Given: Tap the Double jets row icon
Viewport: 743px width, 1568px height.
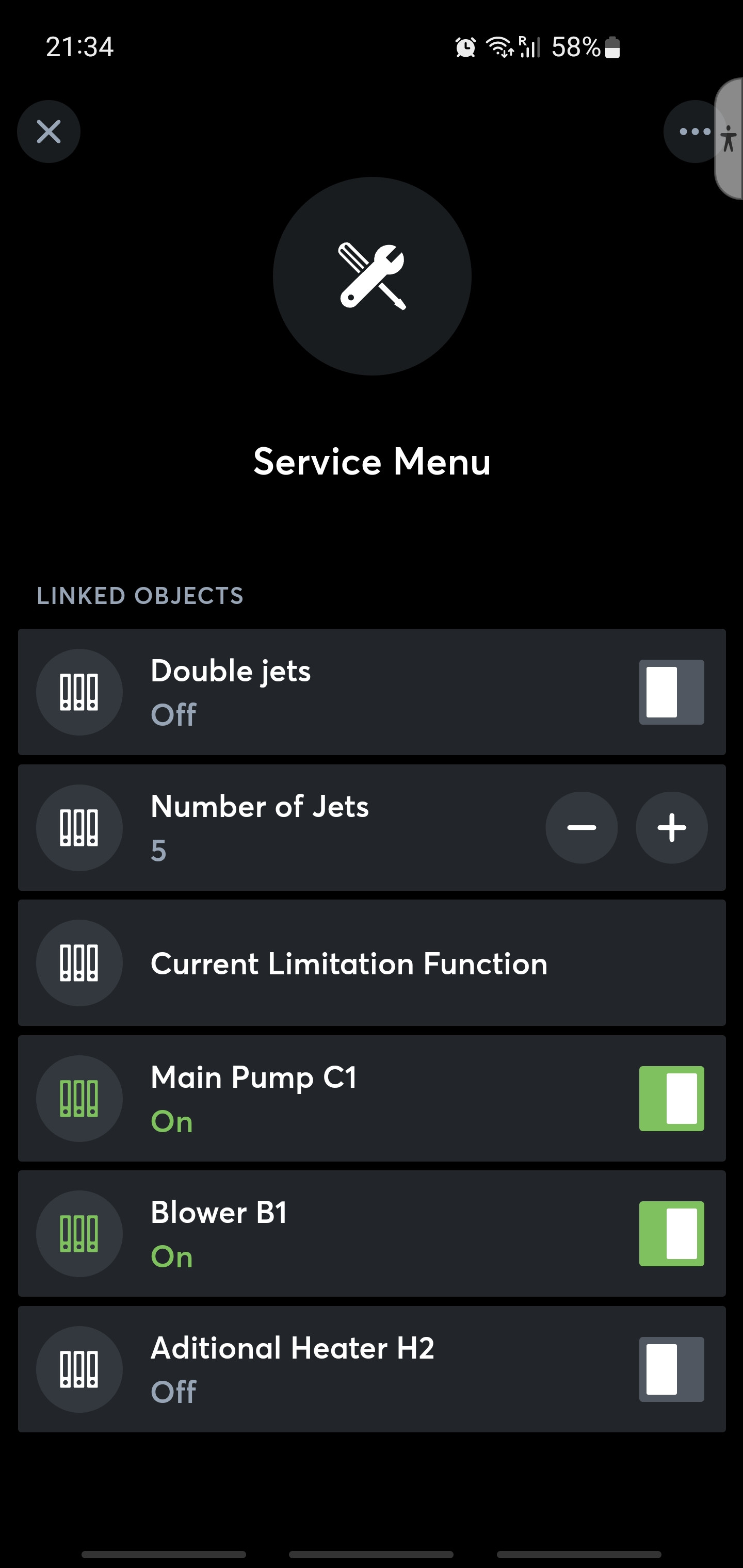Looking at the screenshot, I should (x=79, y=692).
